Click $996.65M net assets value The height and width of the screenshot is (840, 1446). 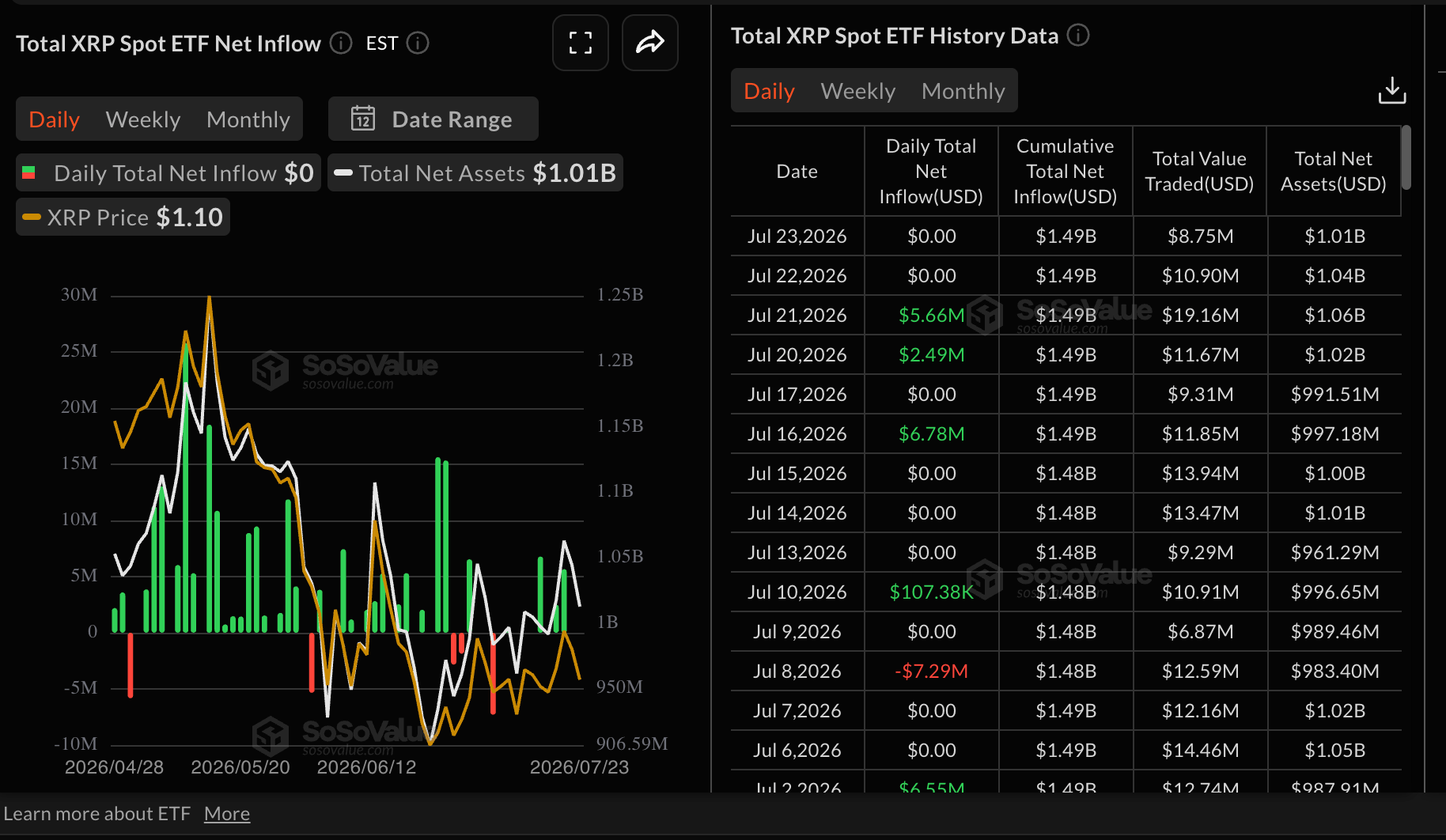pos(1335,592)
